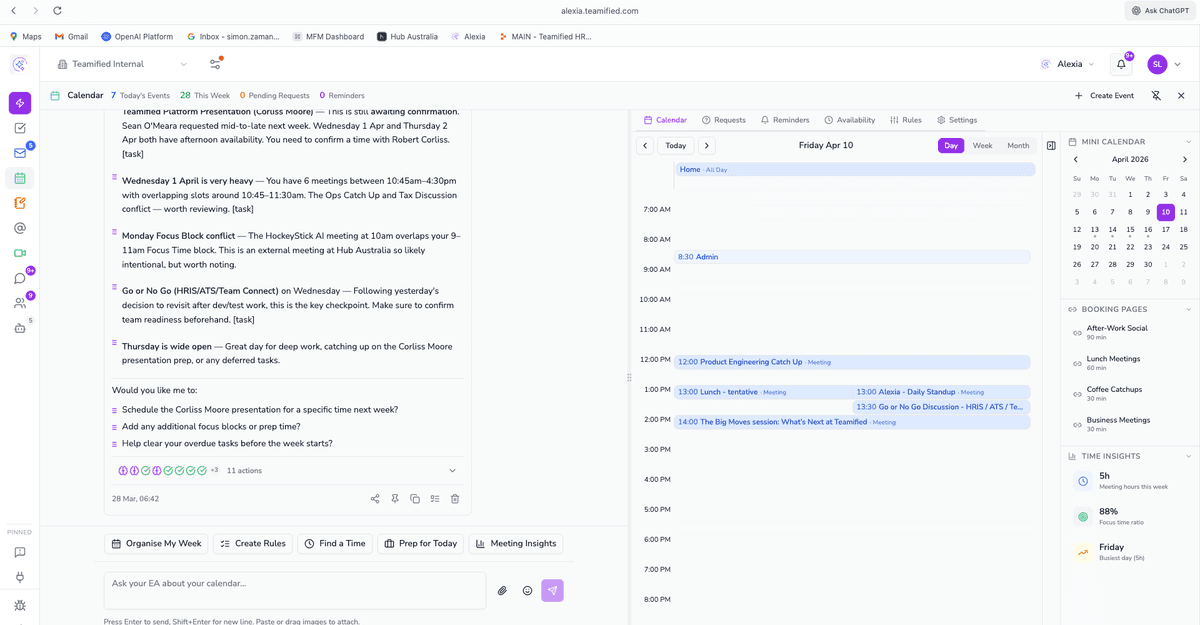Switch calendar to Month view

[x=1018, y=145]
